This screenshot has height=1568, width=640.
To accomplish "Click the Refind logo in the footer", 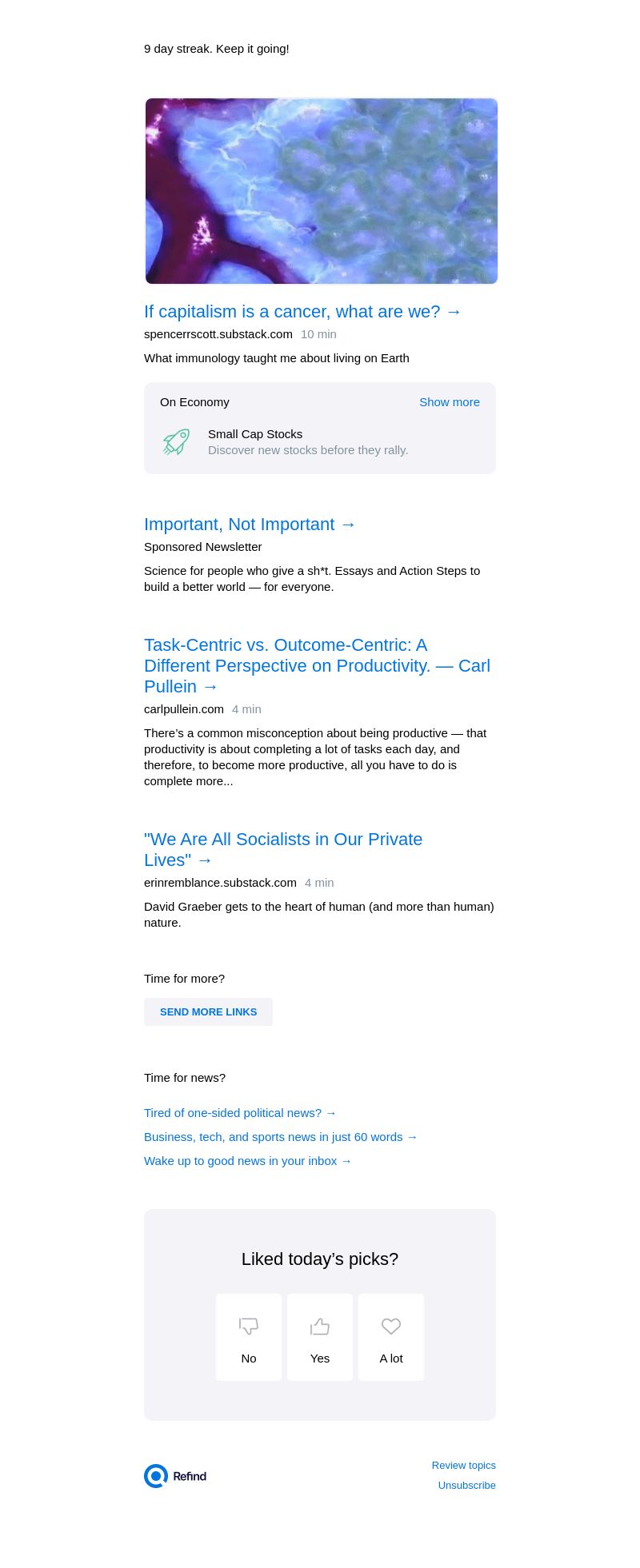I will click(x=175, y=1476).
